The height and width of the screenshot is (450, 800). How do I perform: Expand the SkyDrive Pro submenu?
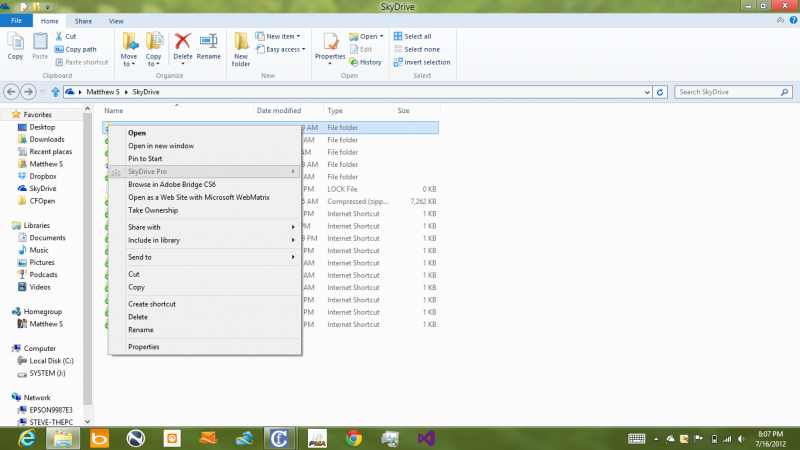[205, 171]
